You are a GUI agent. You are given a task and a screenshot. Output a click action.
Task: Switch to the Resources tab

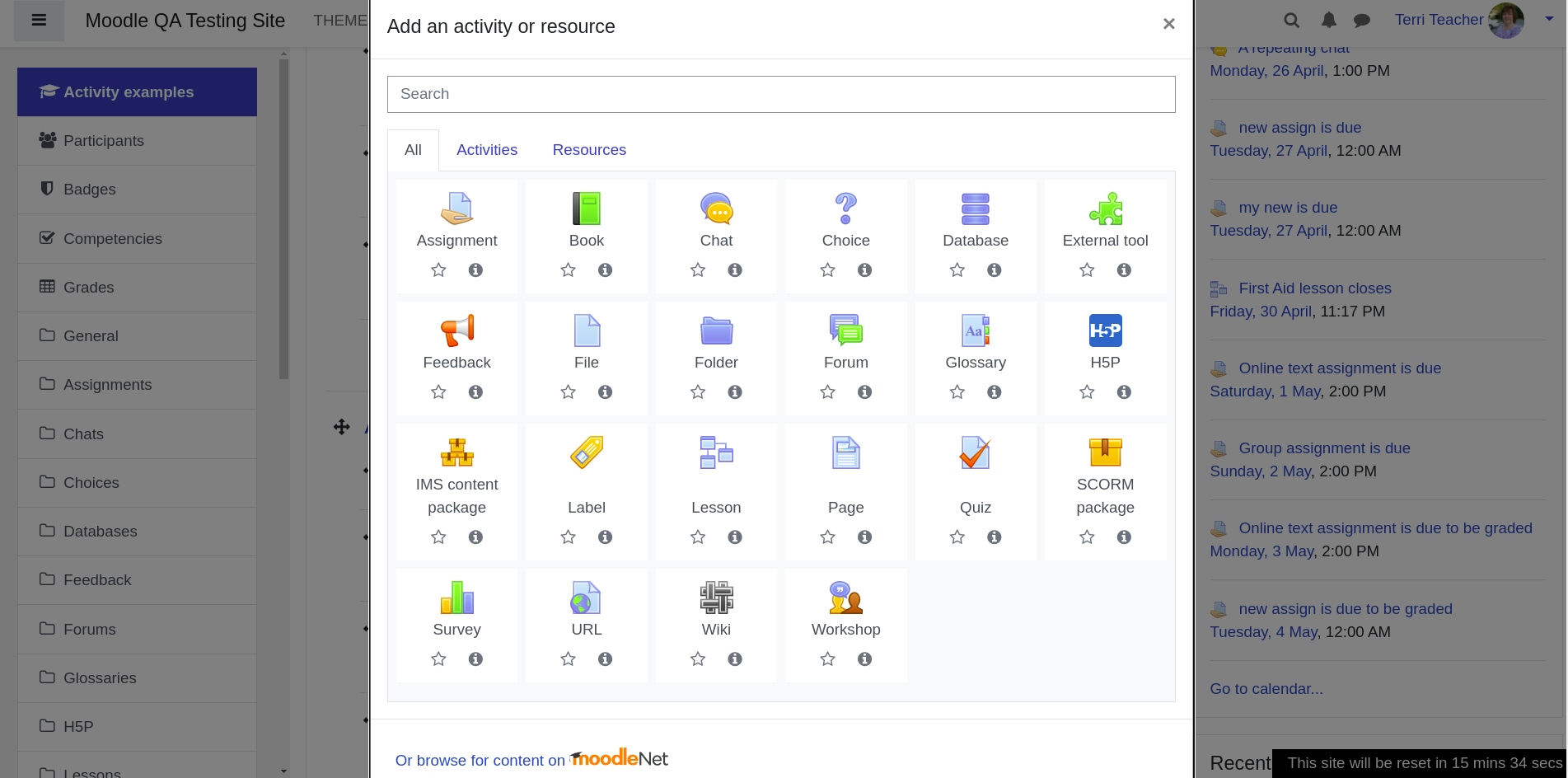[x=589, y=150]
